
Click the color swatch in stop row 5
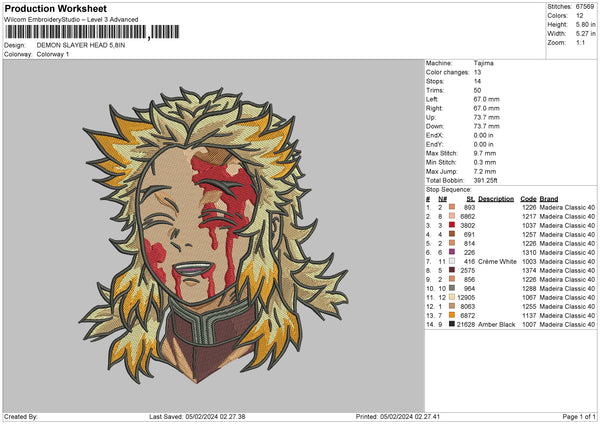tap(452, 243)
